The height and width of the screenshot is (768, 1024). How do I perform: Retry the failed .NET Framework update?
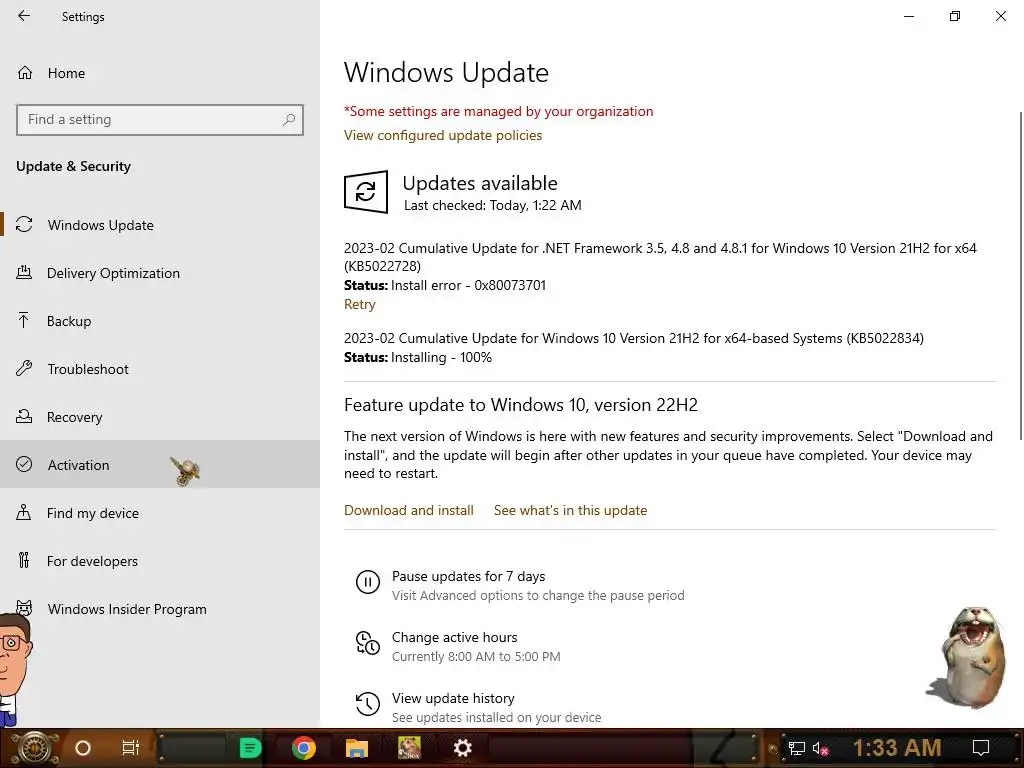coord(359,304)
